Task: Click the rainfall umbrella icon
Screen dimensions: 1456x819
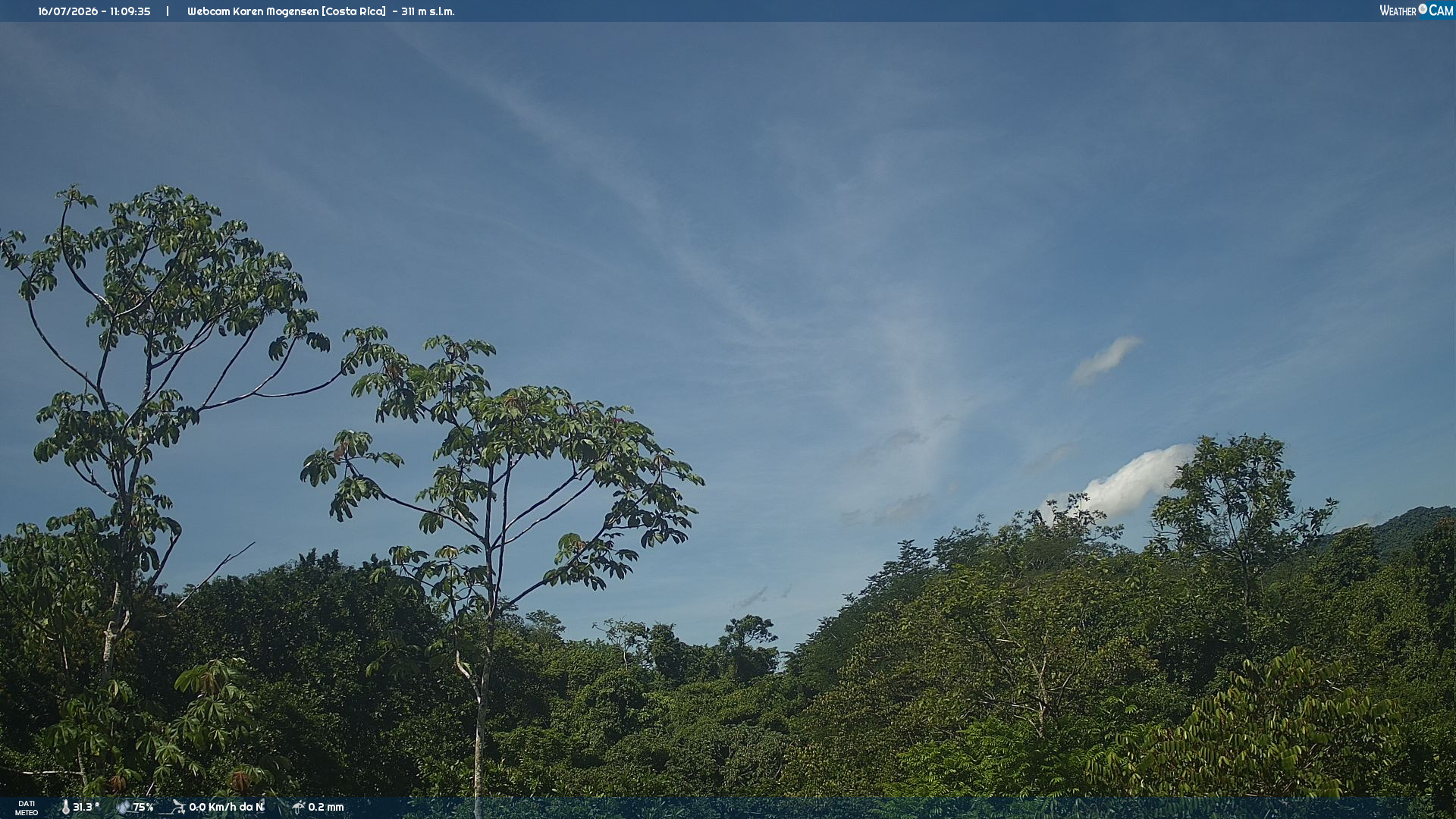Action: 299,808
